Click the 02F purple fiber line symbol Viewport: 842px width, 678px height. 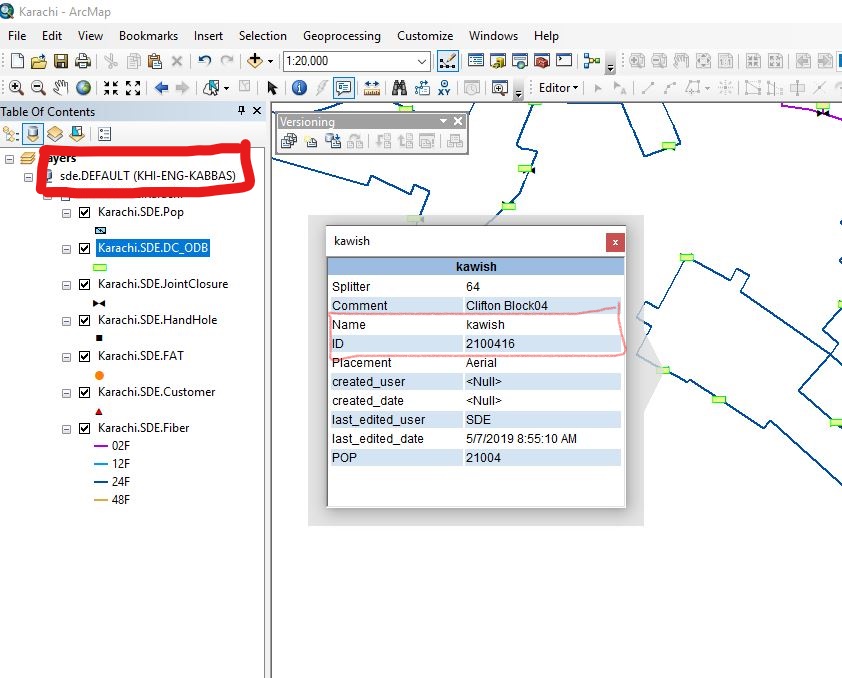[x=101, y=446]
